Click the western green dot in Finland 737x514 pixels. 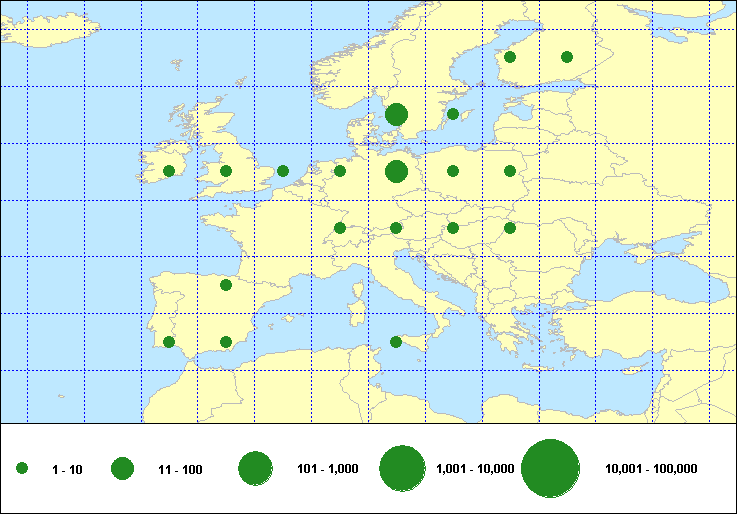[x=510, y=57]
